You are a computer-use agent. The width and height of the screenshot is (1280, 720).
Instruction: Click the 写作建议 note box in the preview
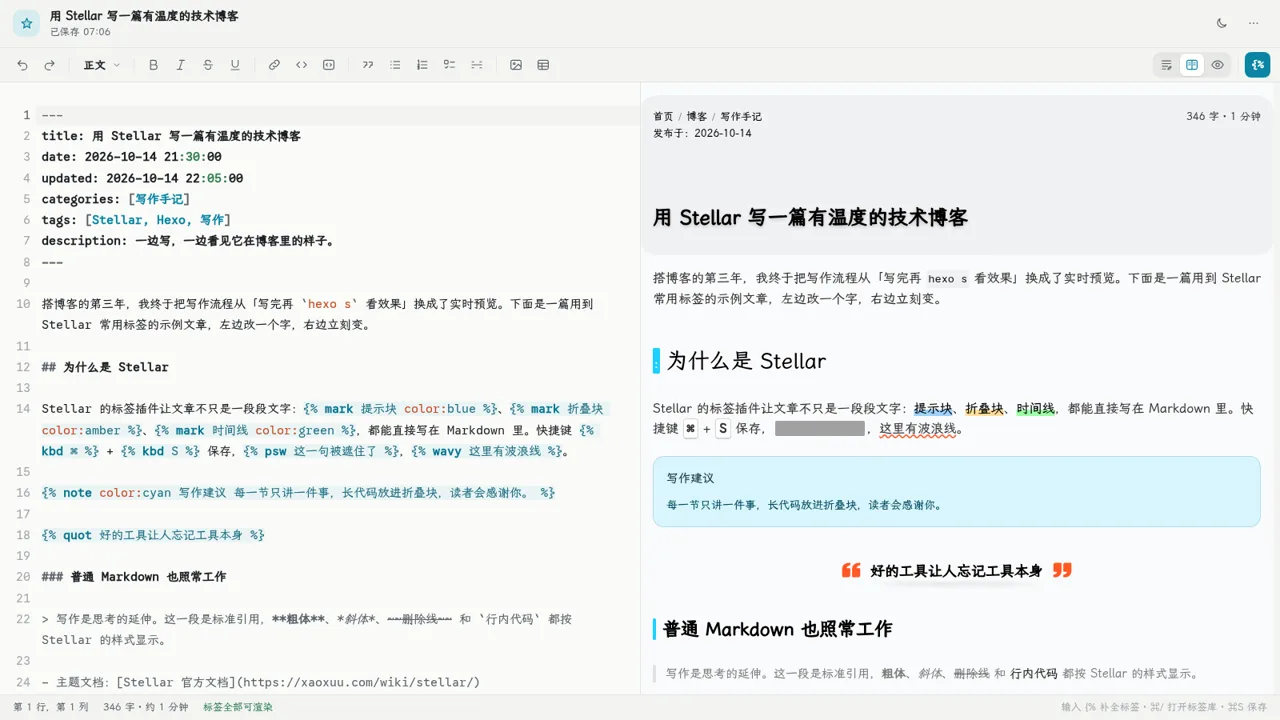tap(956, 491)
